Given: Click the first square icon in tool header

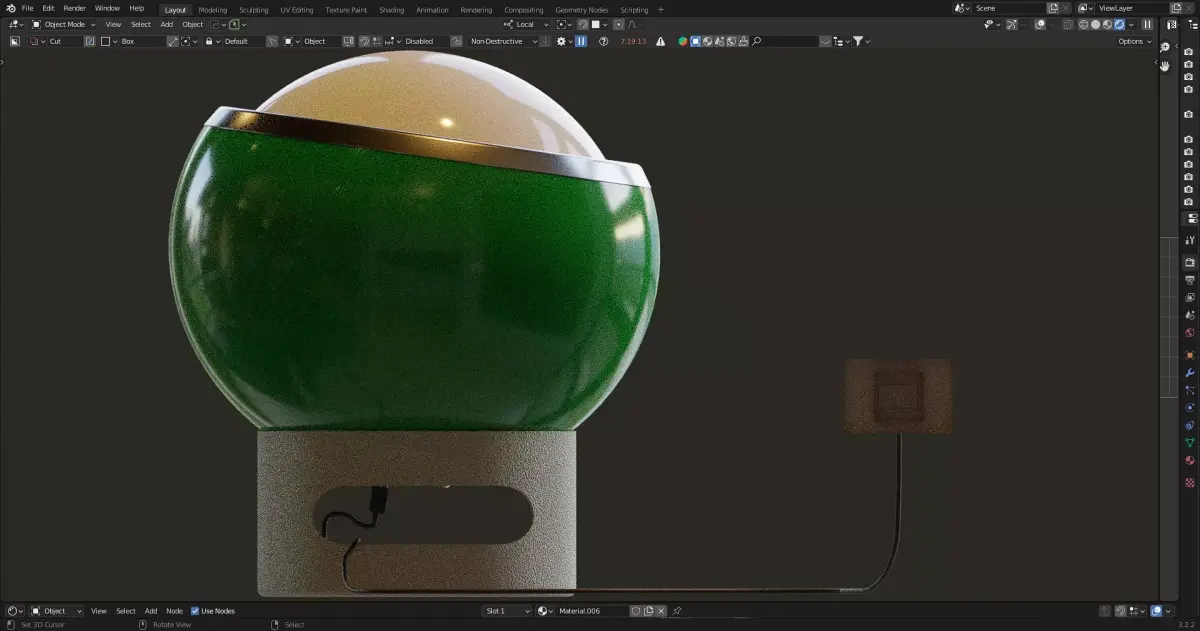Looking at the screenshot, I should (15, 41).
